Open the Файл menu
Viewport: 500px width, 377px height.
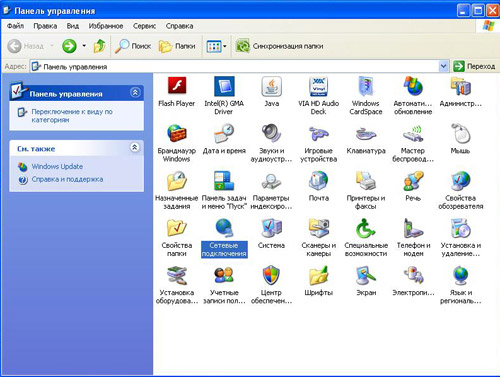pos(15,26)
